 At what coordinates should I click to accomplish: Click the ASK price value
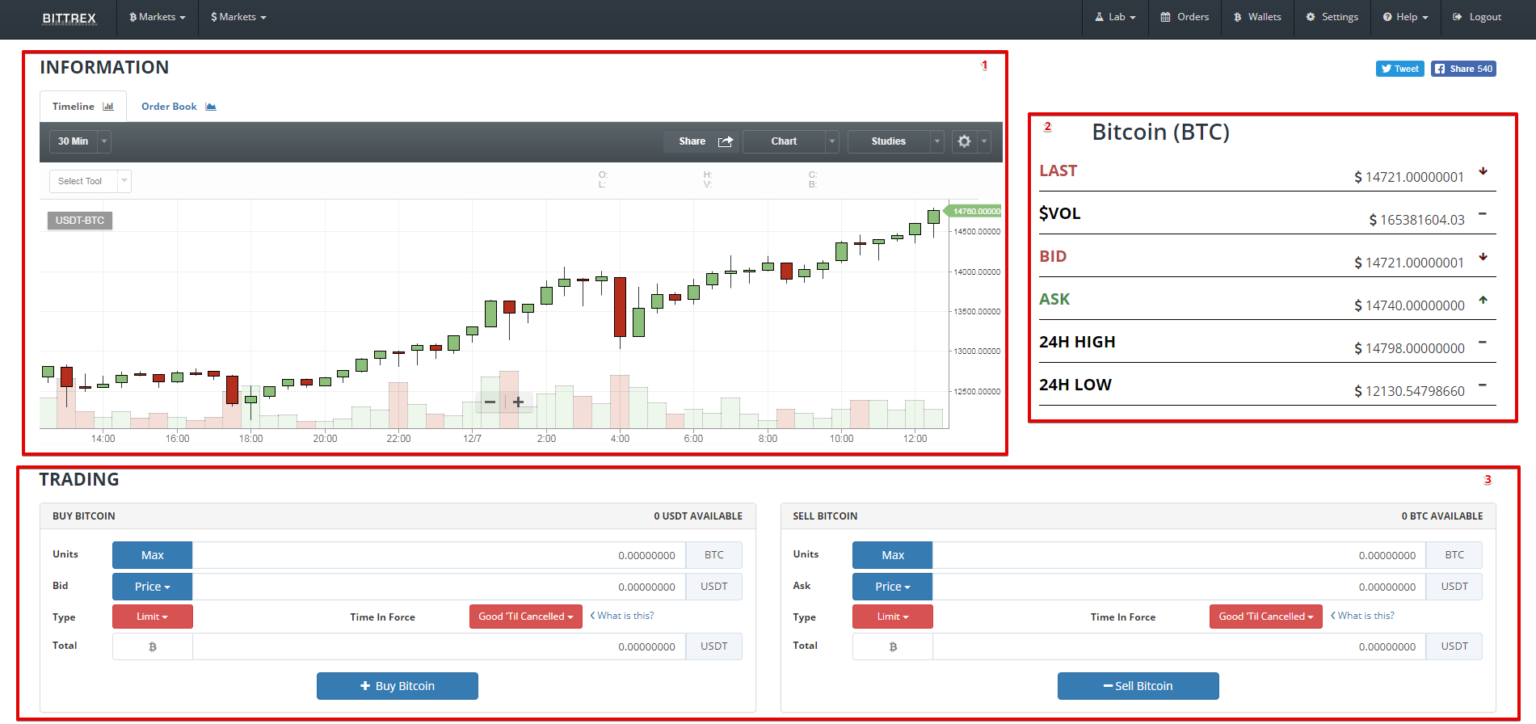[x=1409, y=306]
